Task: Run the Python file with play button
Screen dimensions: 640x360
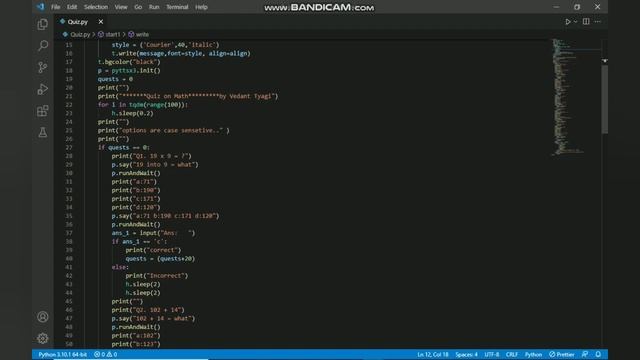Action: [x=568, y=22]
